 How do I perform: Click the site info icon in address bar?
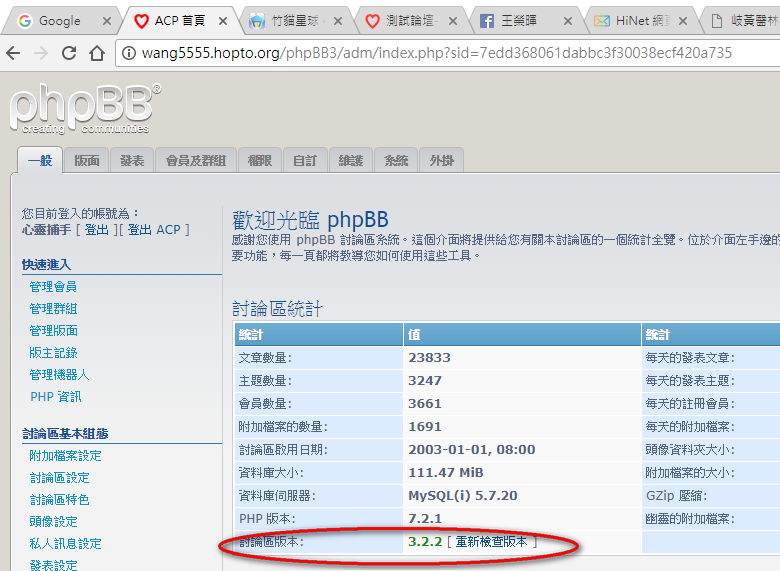point(126,53)
